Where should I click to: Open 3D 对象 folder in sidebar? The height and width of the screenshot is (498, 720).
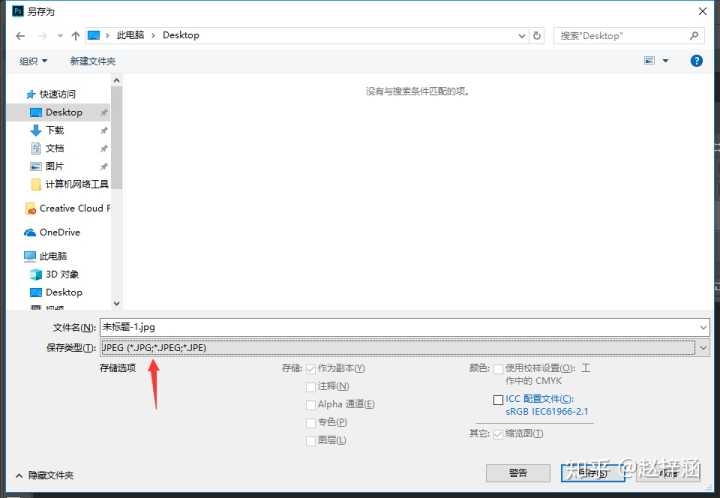point(61,274)
